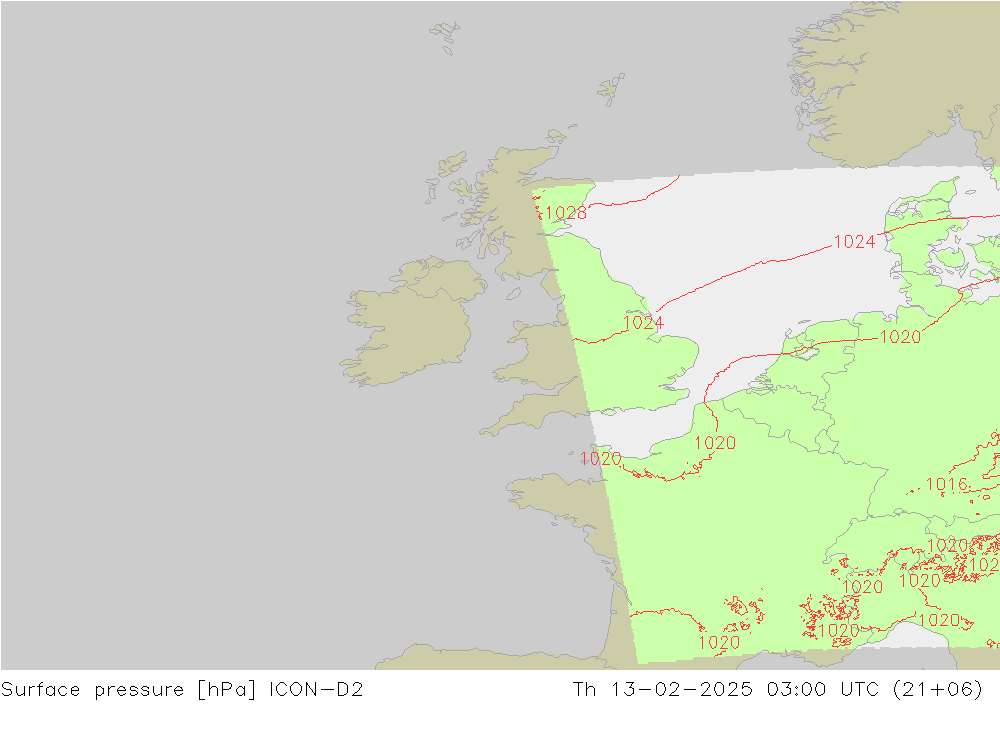Click the 1020 label over northern Germany
Image resolution: width=1000 pixels, height=733 pixels.
click(900, 337)
